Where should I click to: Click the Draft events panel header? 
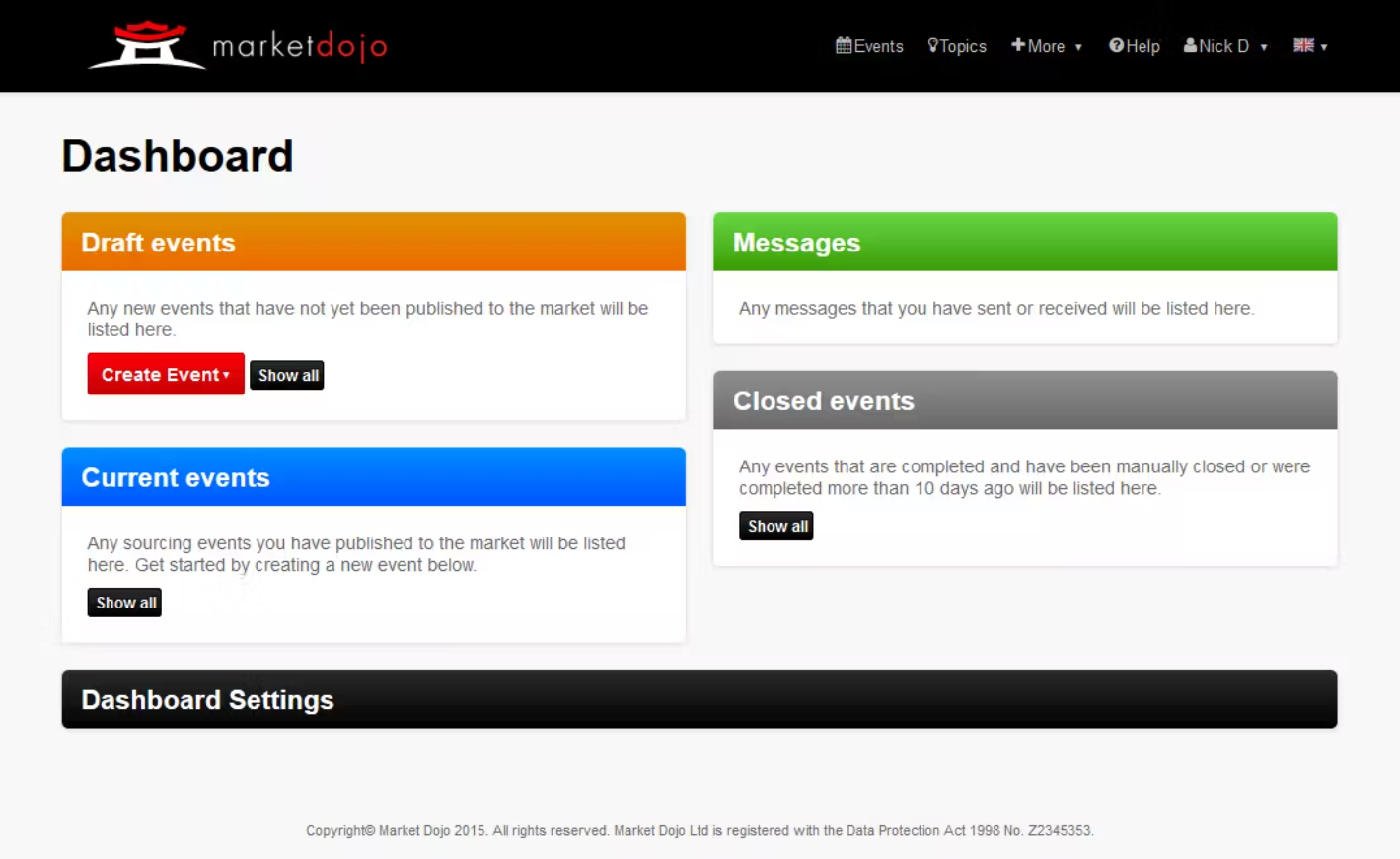374,242
